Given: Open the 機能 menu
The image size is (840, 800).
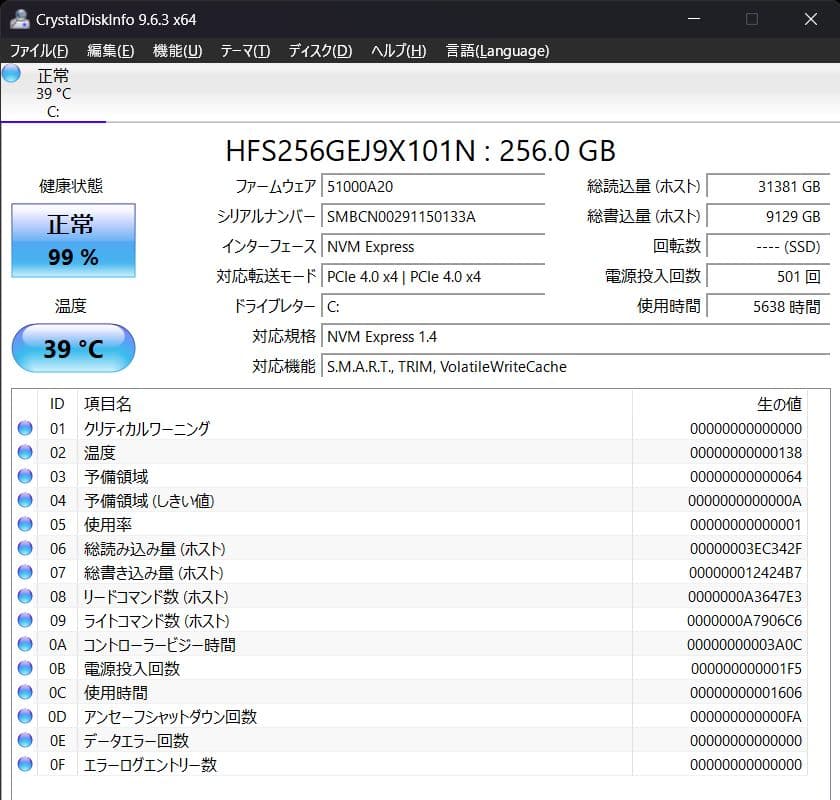Looking at the screenshot, I should (x=178, y=51).
